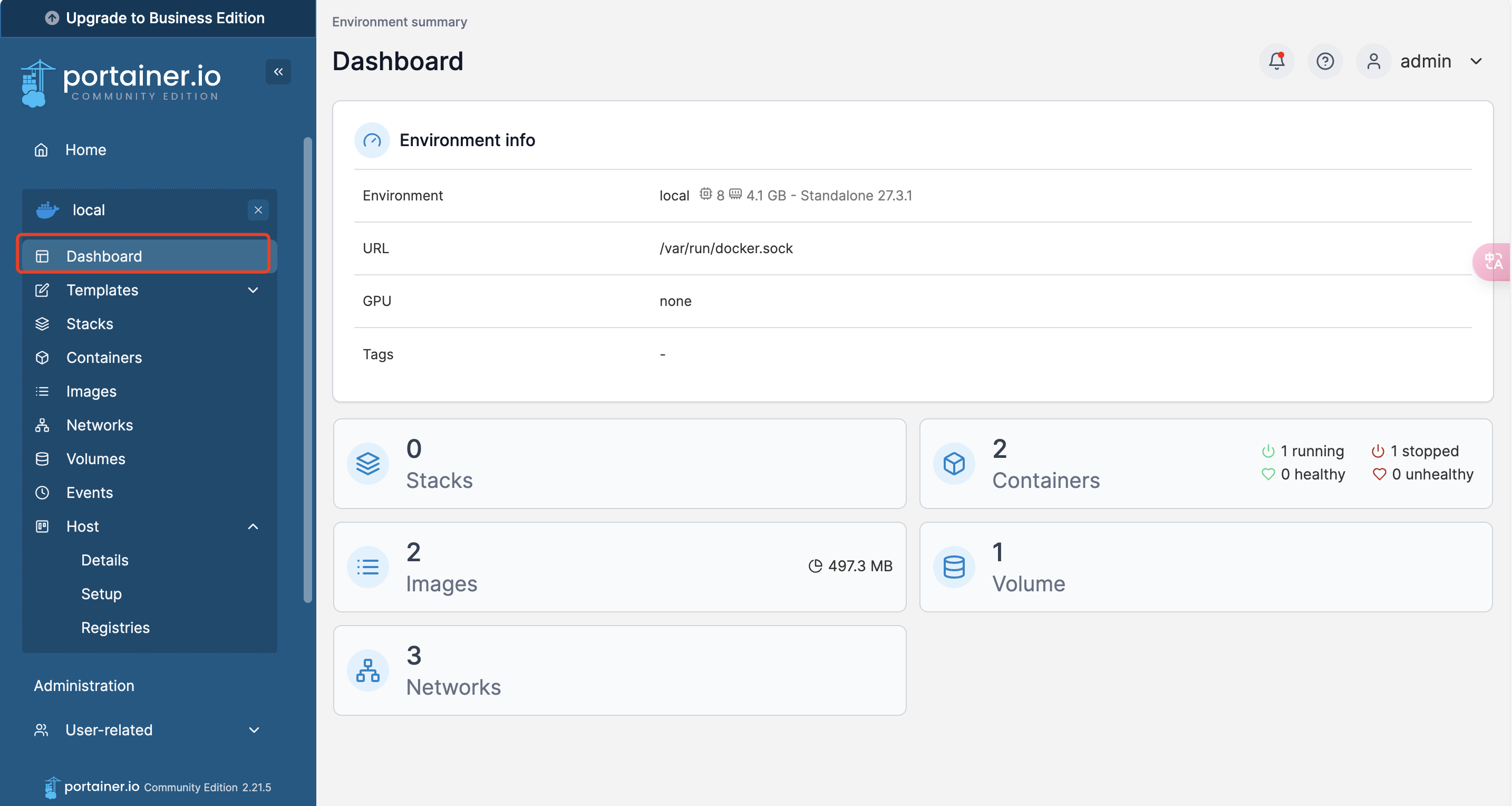Click the Volume database icon tile
The height and width of the screenshot is (806, 1512).
coord(954,567)
